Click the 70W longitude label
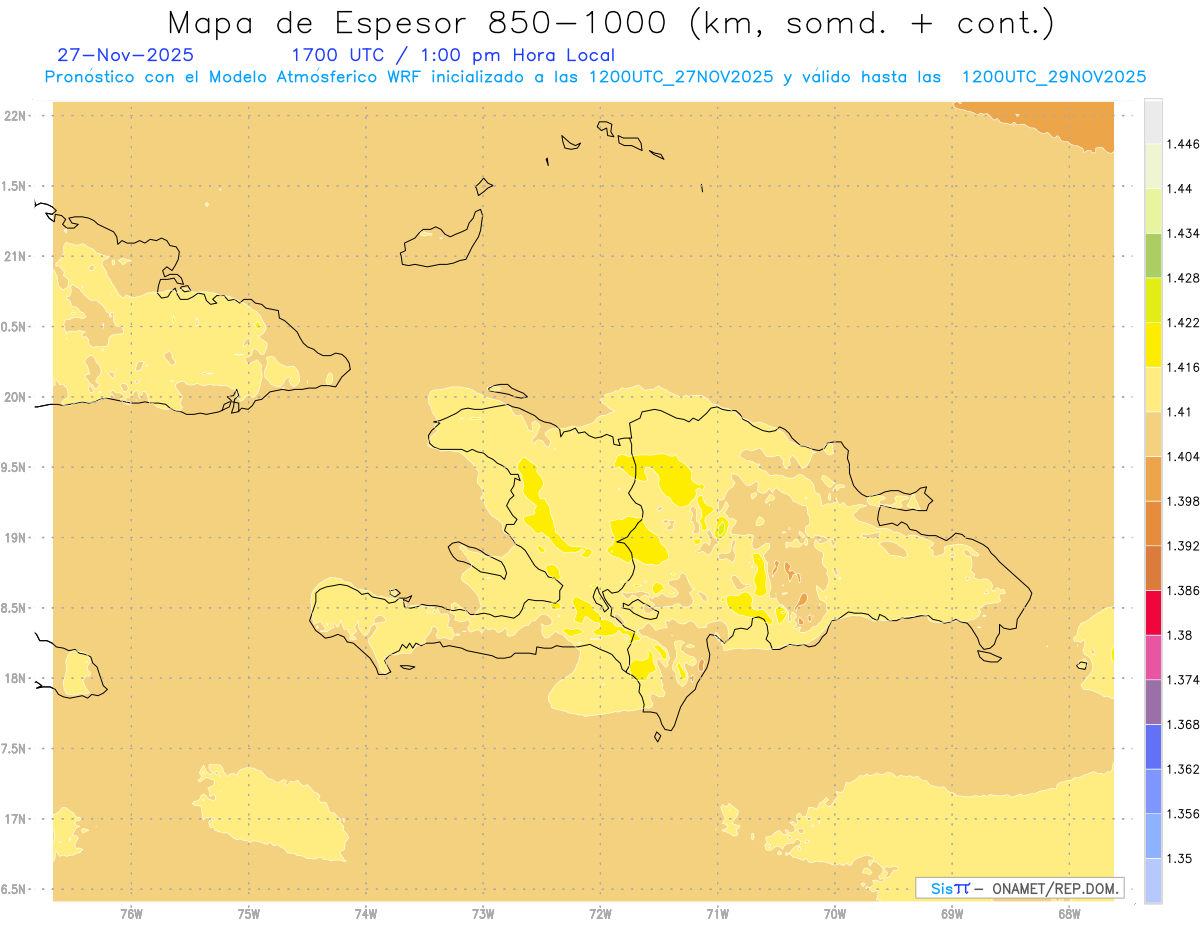1200x927 pixels. tap(835, 914)
